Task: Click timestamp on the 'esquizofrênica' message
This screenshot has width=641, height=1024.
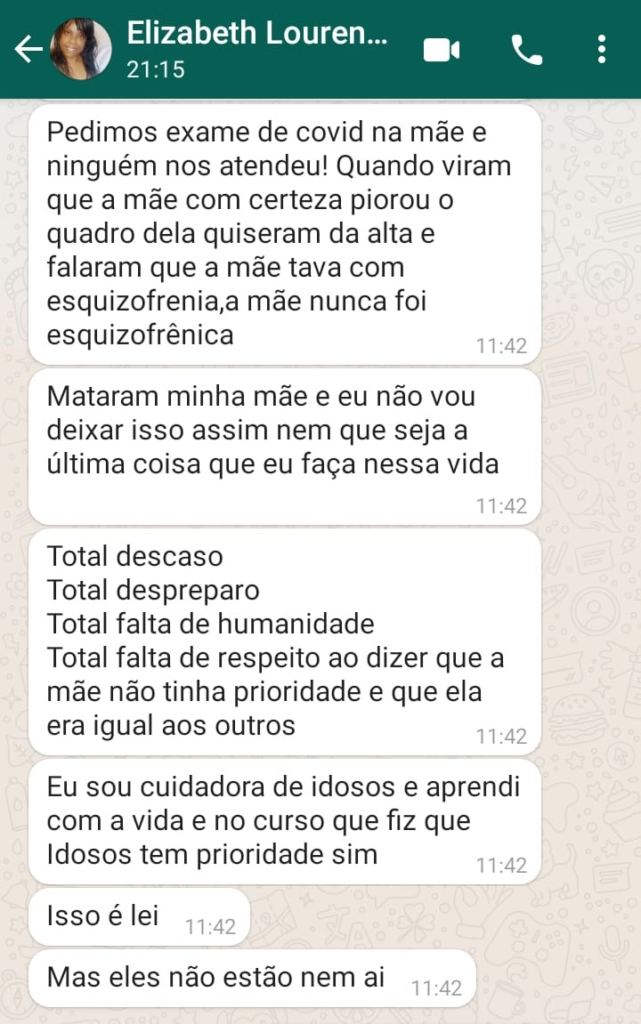Action: click(501, 346)
